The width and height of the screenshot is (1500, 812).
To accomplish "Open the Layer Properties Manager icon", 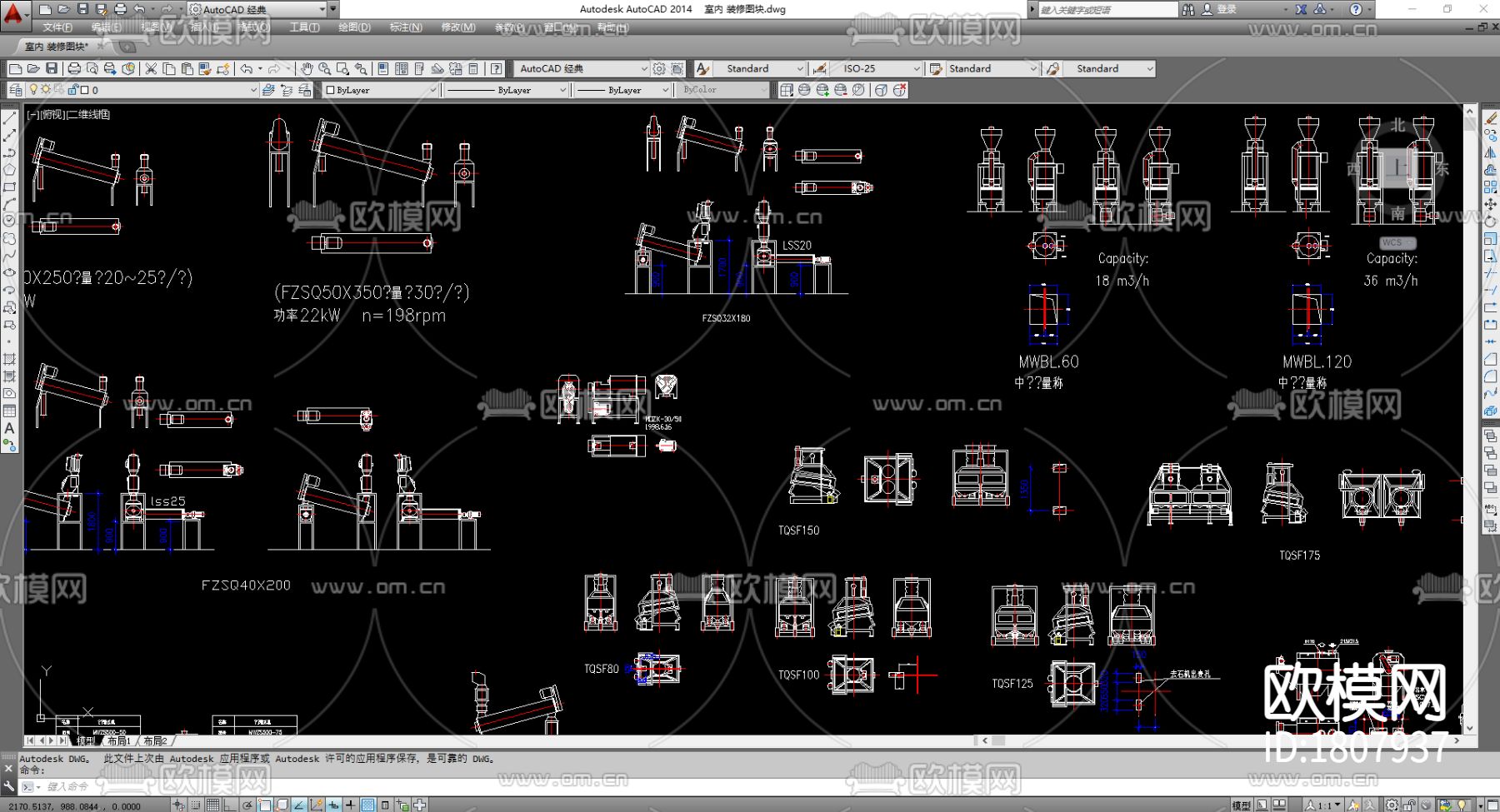I will 16,90.
